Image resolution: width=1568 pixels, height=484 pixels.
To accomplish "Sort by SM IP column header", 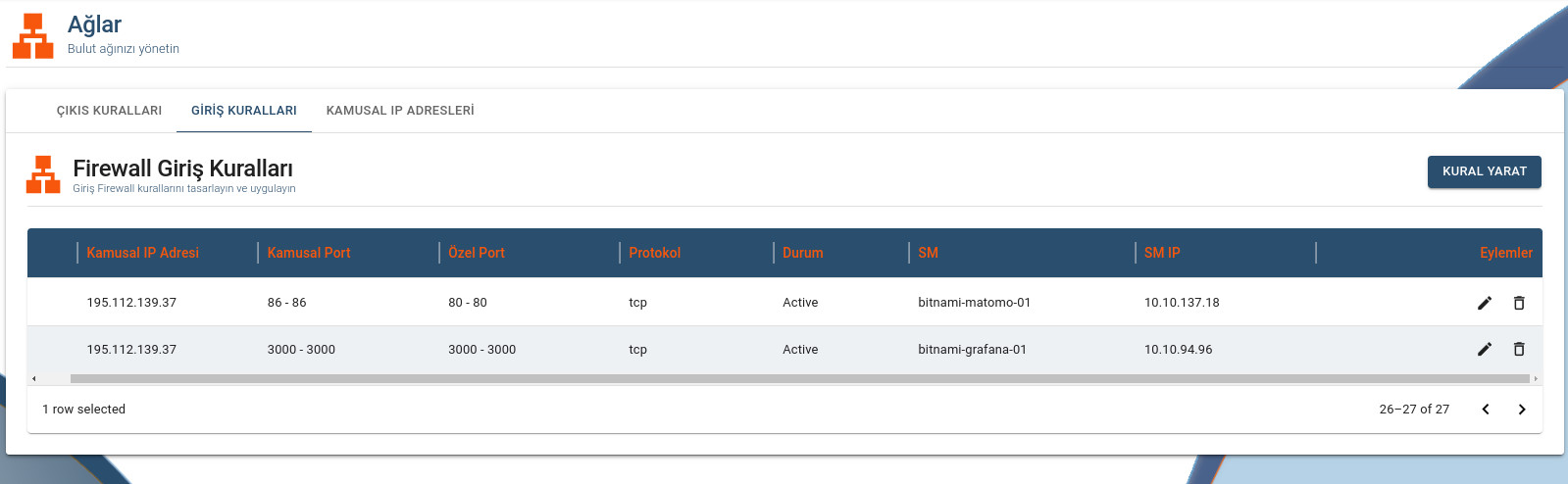I will pos(1162,253).
